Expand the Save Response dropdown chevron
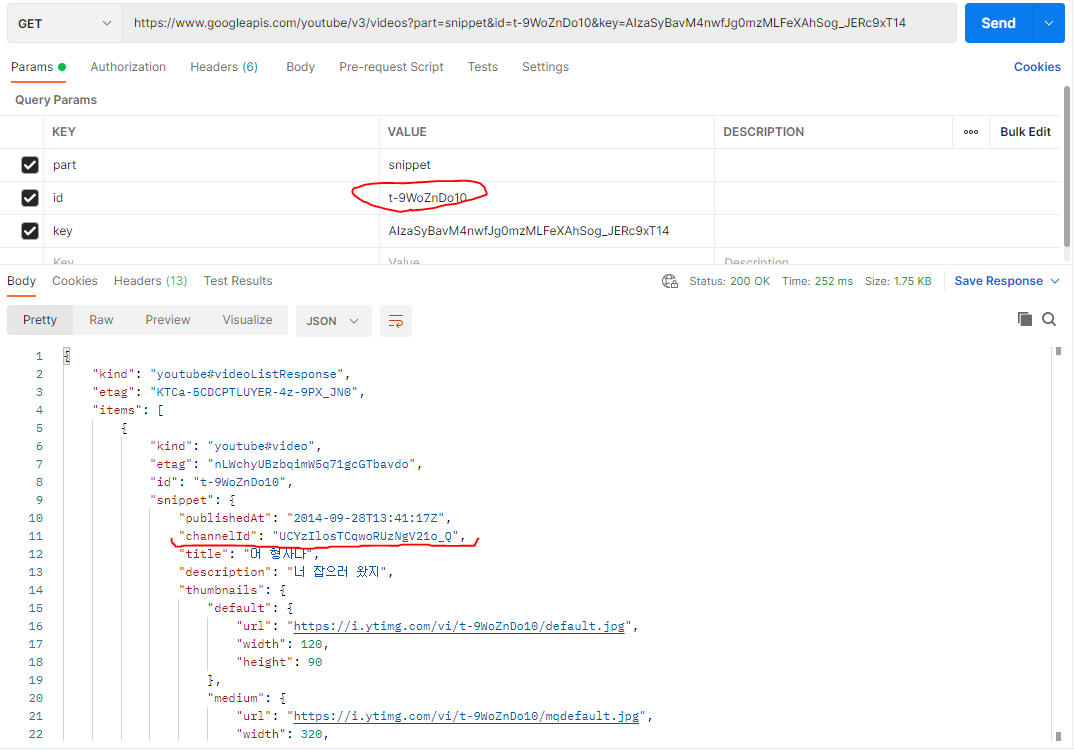This screenshot has height=751, width=1074. pyautogui.click(x=1055, y=281)
